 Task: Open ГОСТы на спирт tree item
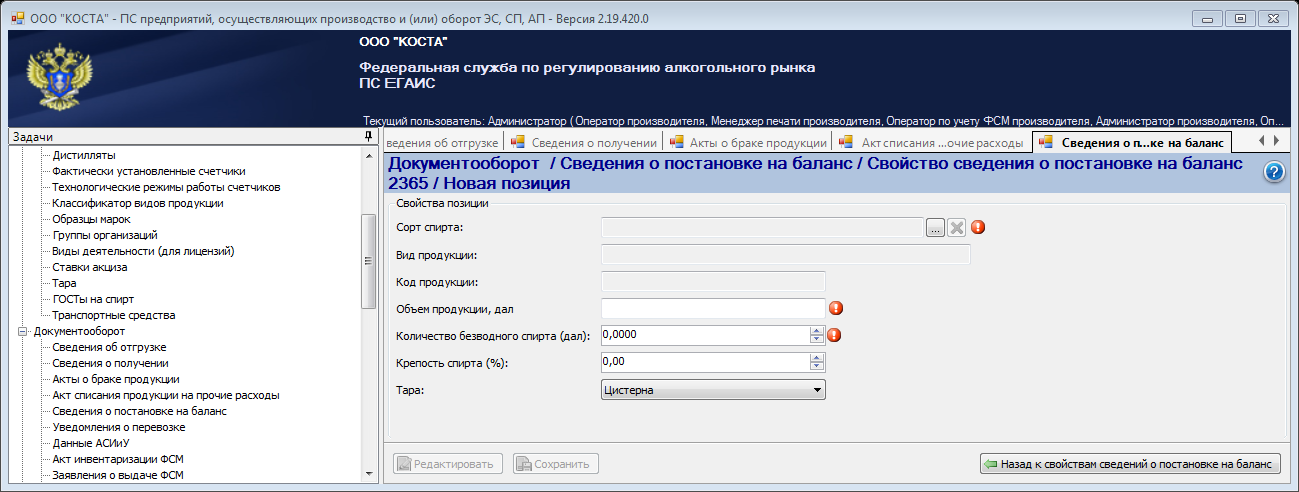pos(93,299)
